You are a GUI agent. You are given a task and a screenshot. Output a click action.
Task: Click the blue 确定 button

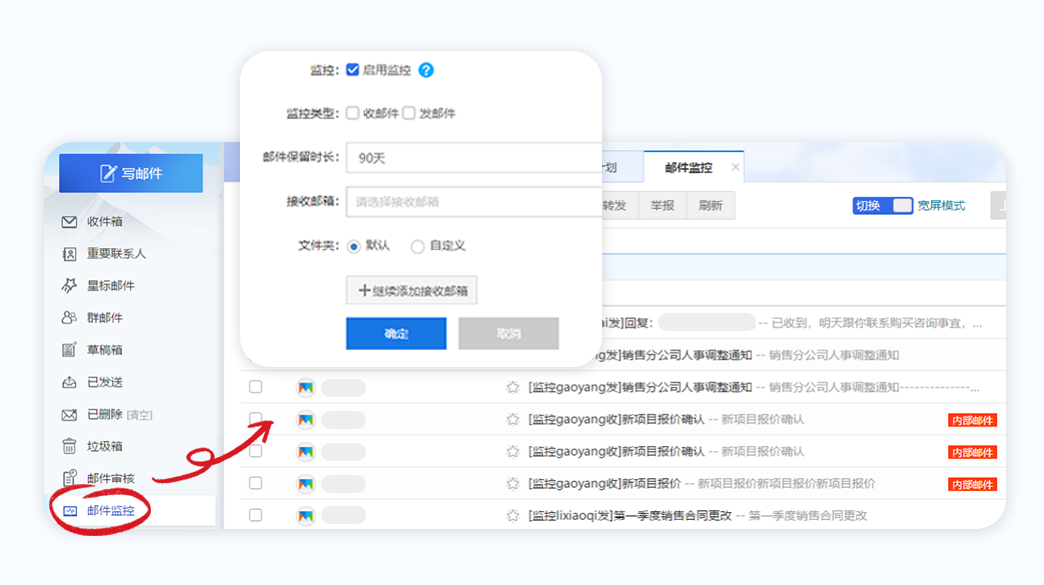tap(396, 333)
